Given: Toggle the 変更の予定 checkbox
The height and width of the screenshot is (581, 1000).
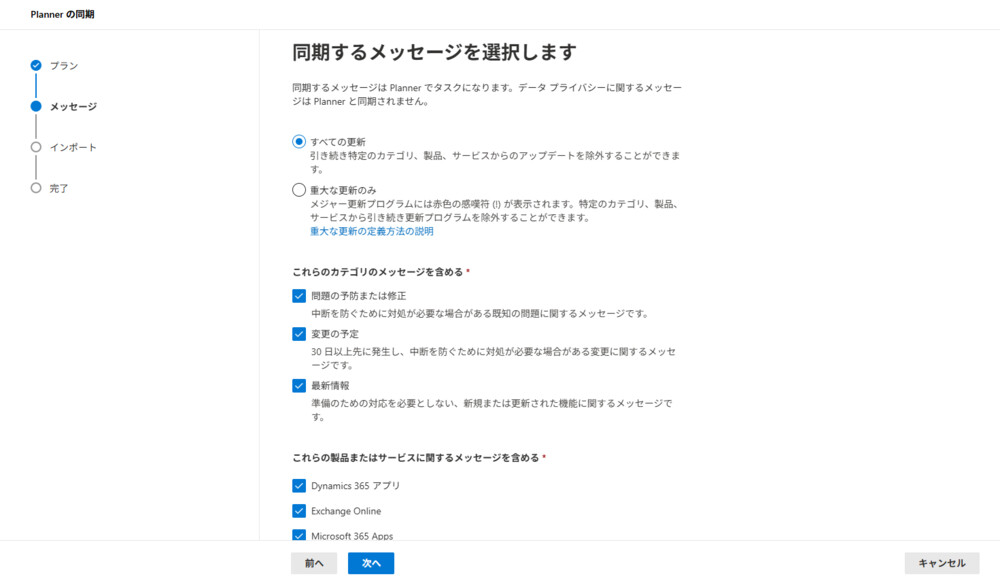Looking at the screenshot, I should point(299,334).
